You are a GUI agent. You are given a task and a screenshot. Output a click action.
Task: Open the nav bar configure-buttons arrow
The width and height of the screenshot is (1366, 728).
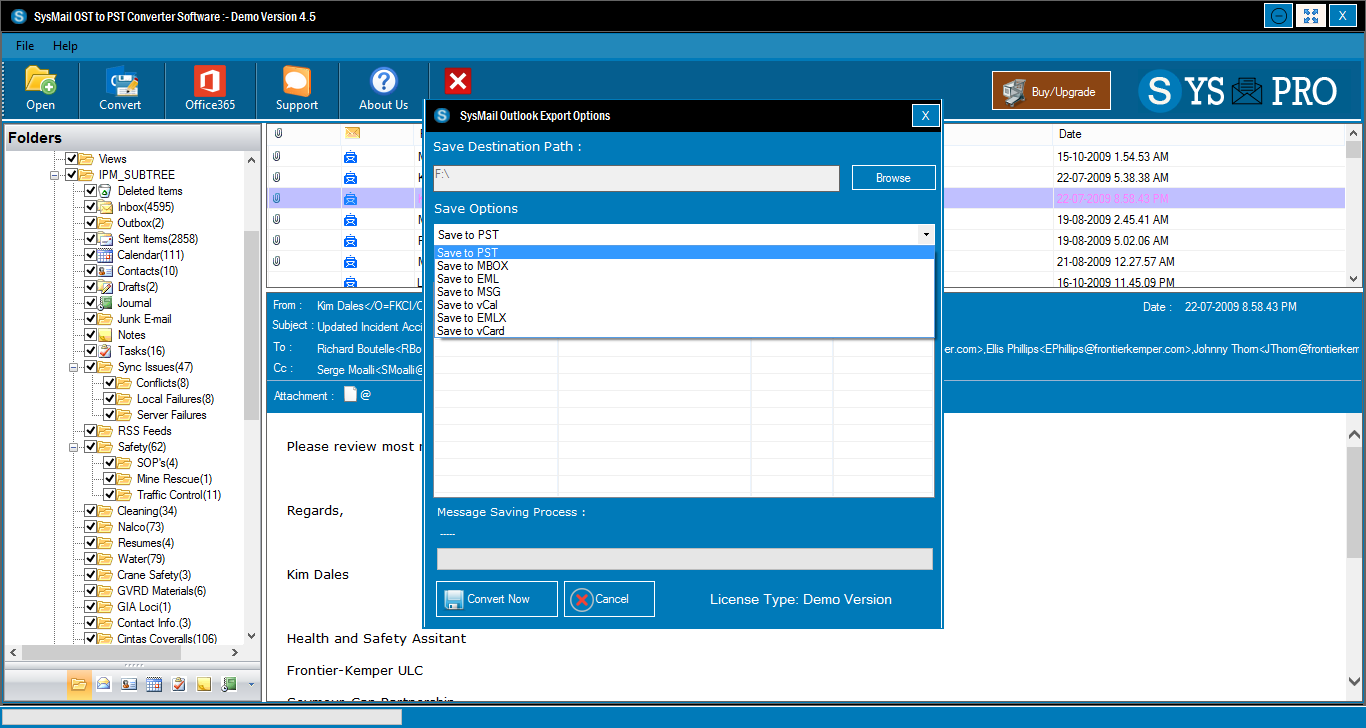(x=251, y=685)
